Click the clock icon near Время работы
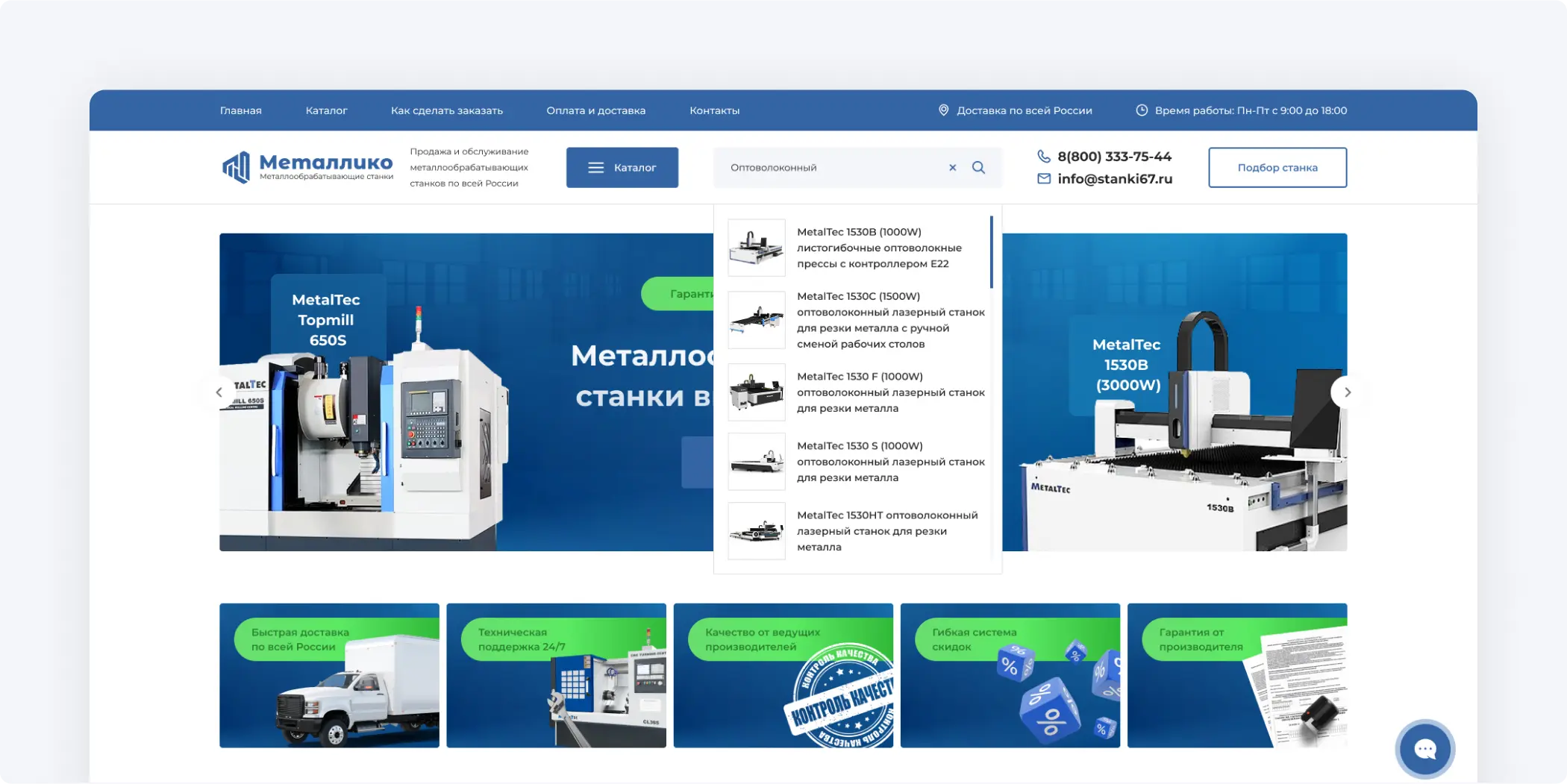1567x784 pixels. [1141, 110]
